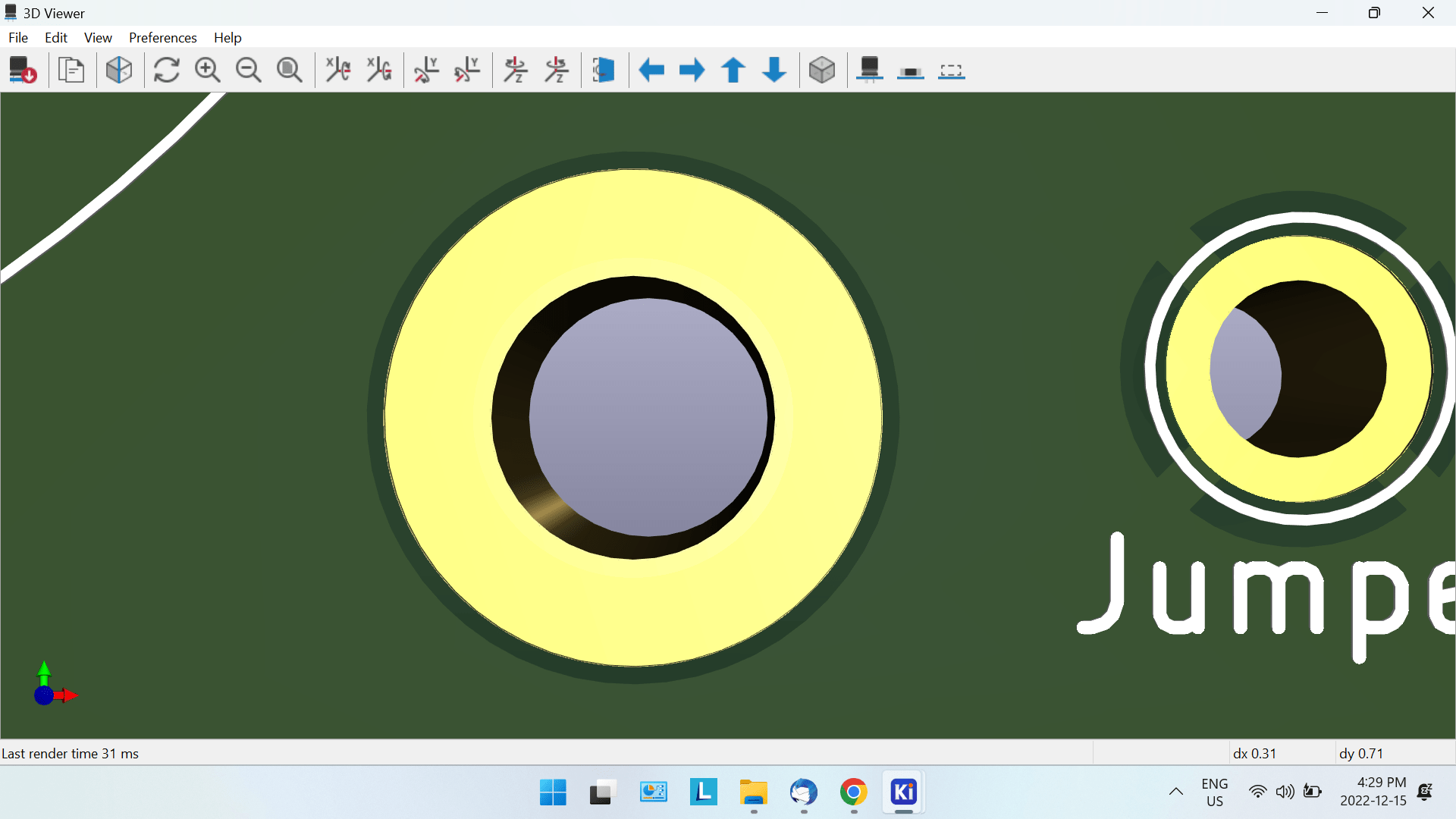Click the battery status tray icon
1456x819 pixels.
click(x=1313, y=792)
